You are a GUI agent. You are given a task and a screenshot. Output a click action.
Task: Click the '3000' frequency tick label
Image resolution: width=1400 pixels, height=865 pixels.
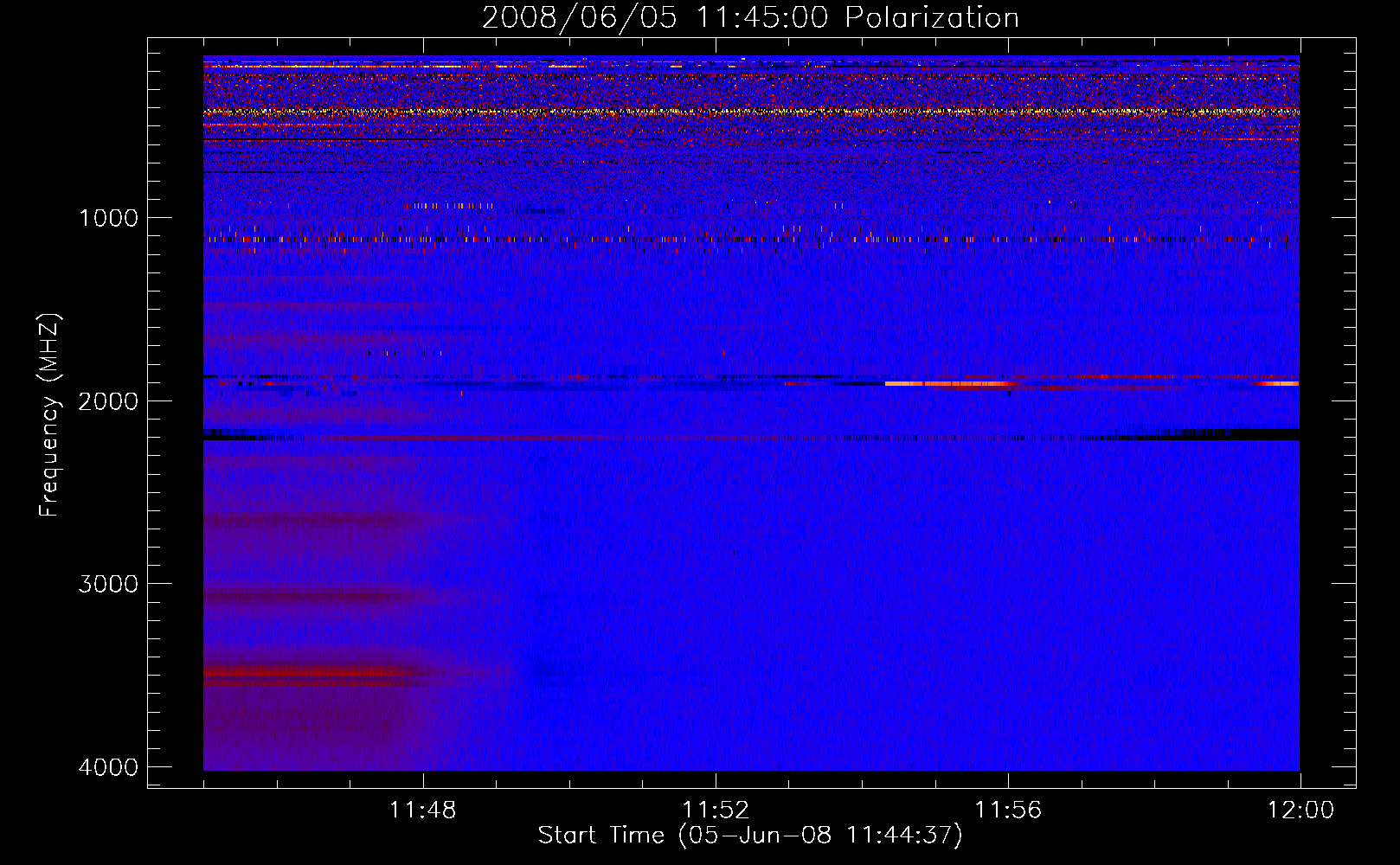108,584
